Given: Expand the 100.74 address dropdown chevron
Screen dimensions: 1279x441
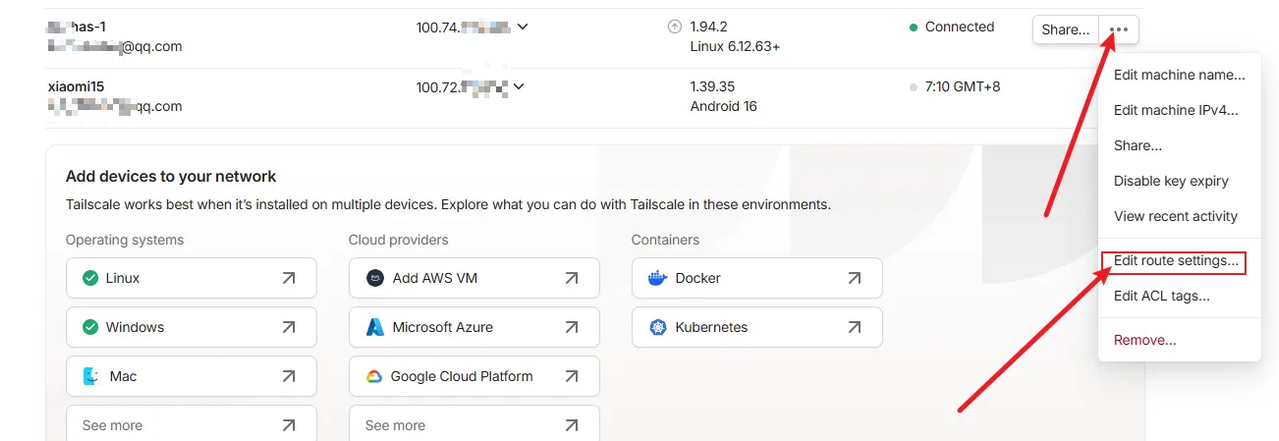Looking at the screenshot, I should click(522, 27).
